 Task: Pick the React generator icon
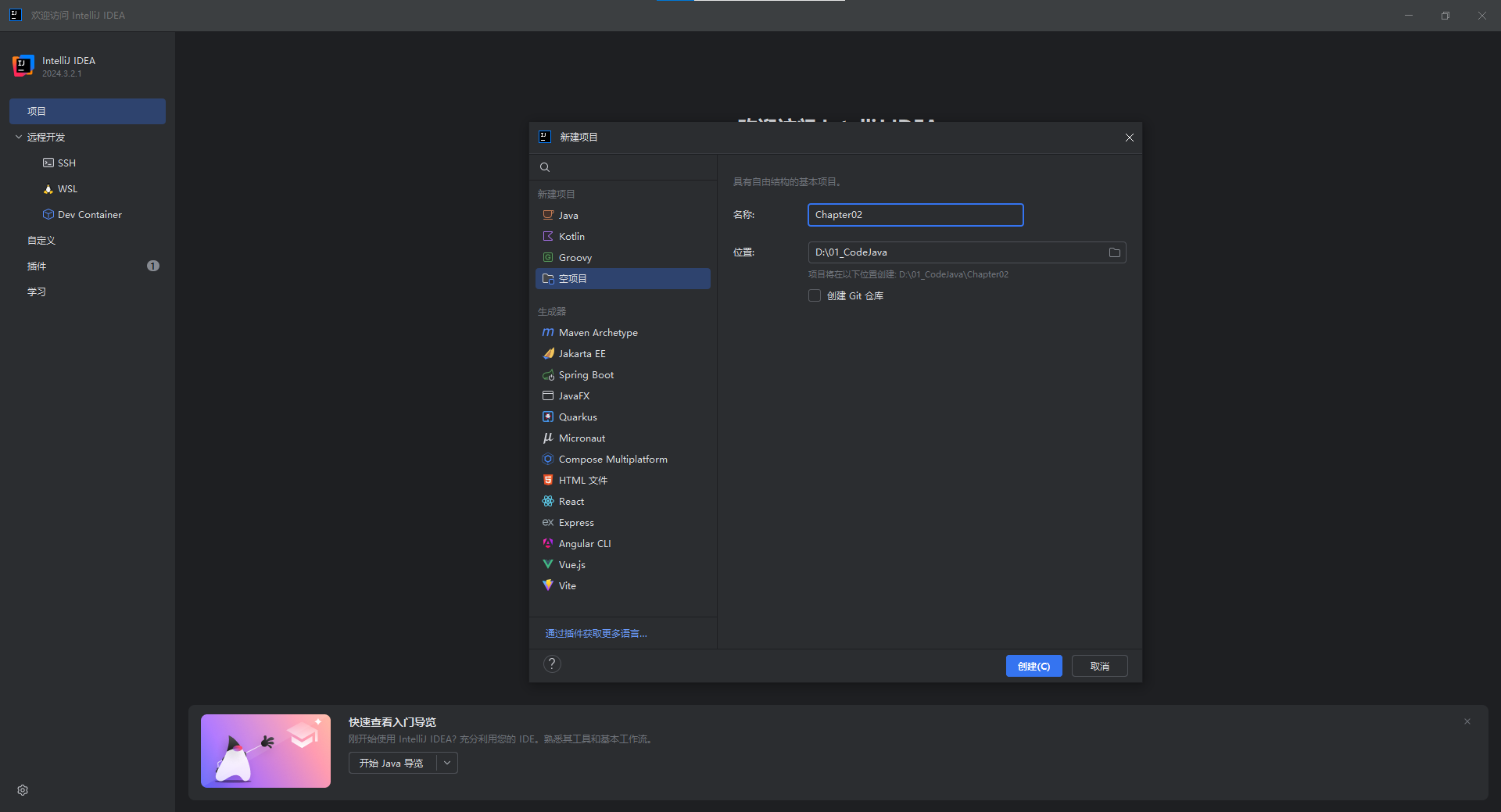click(548, 501)
